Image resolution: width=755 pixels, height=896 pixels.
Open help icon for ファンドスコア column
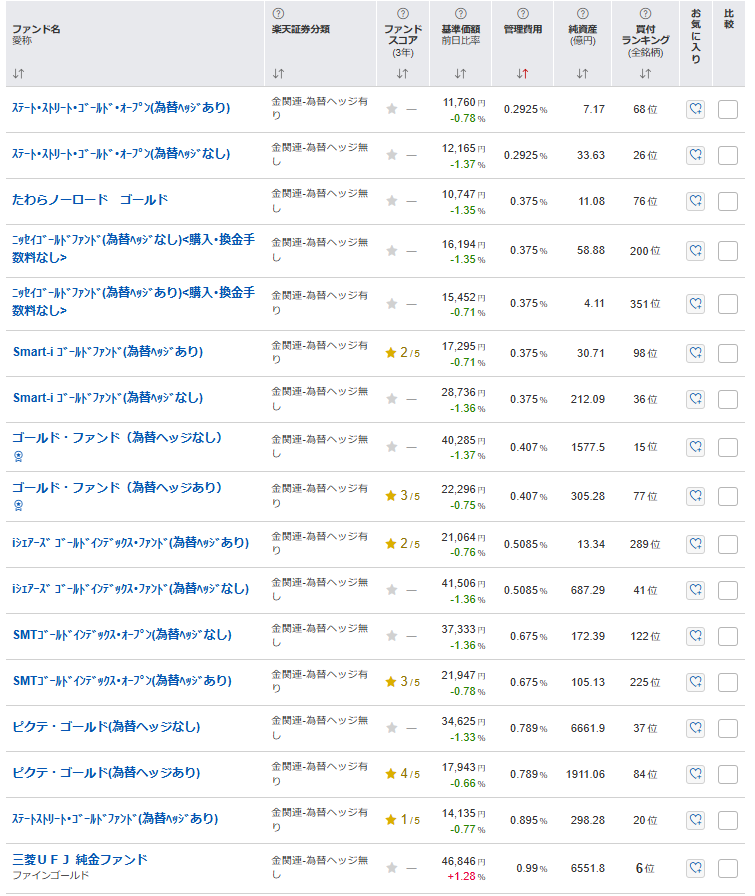pos(403,14)
